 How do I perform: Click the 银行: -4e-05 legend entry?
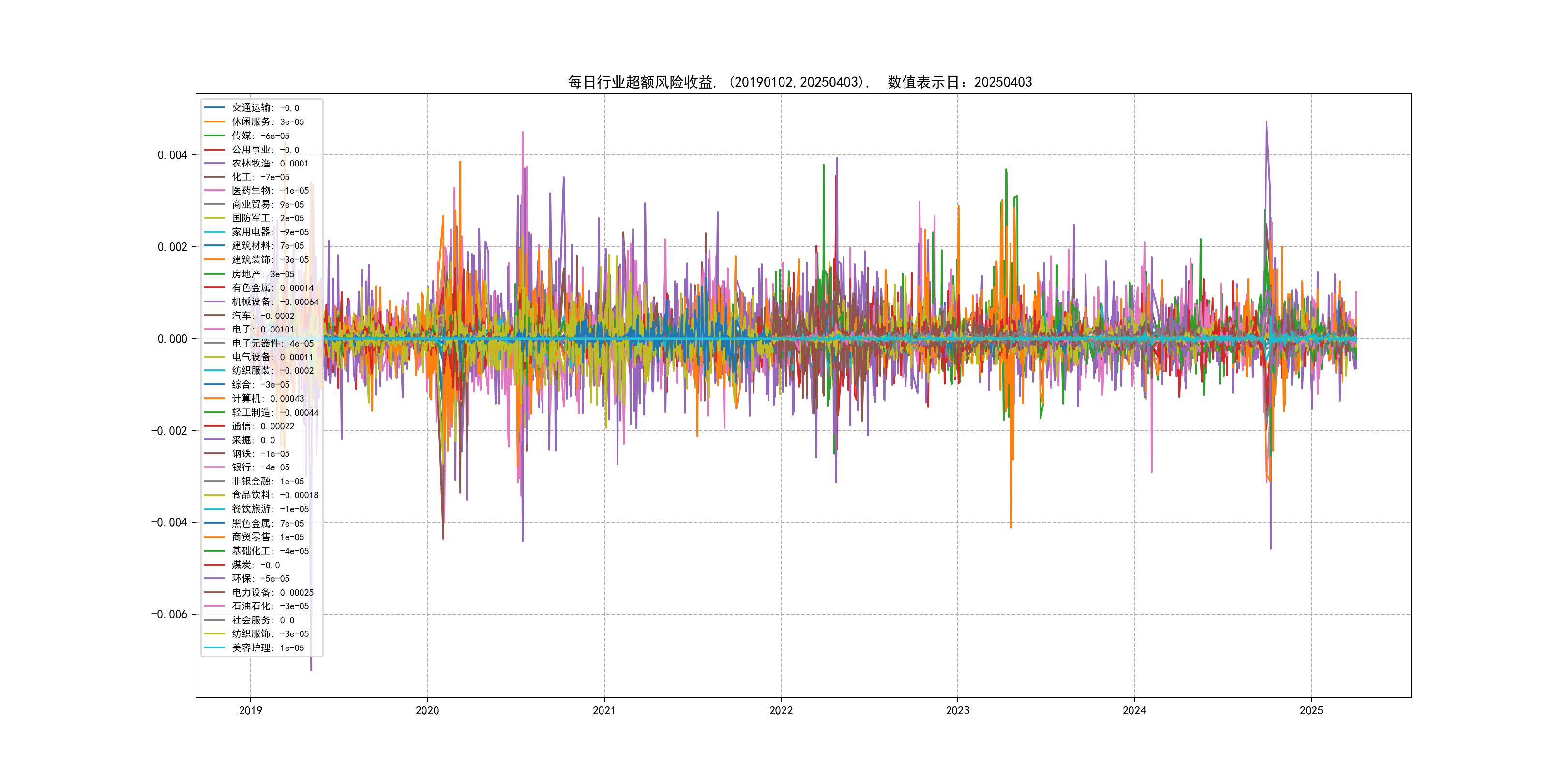click(x=260, y=467)
